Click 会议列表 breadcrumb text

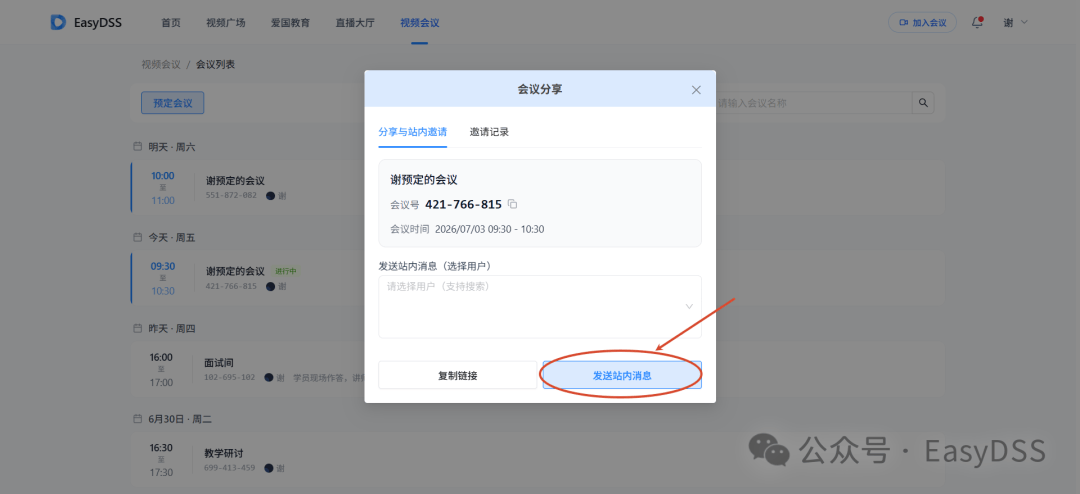click(216, 64)
